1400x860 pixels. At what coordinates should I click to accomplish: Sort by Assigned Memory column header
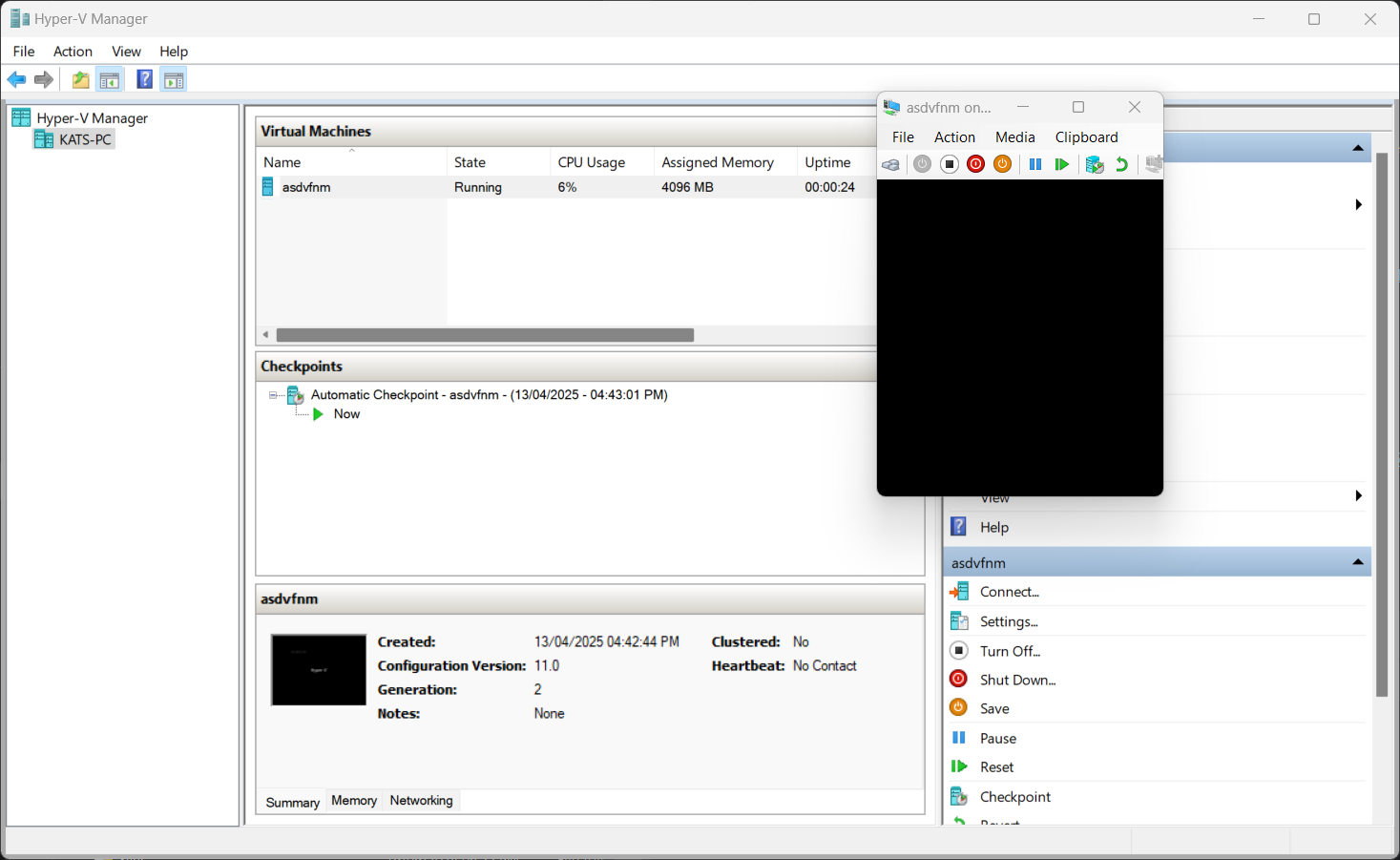[724, 162]
